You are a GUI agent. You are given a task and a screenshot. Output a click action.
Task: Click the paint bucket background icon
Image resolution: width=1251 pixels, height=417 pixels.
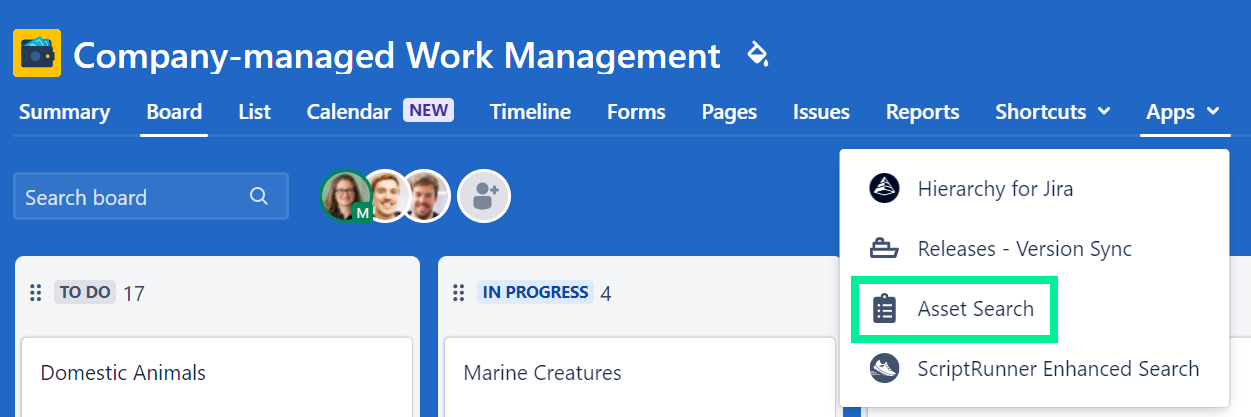(x=757, y=54)
